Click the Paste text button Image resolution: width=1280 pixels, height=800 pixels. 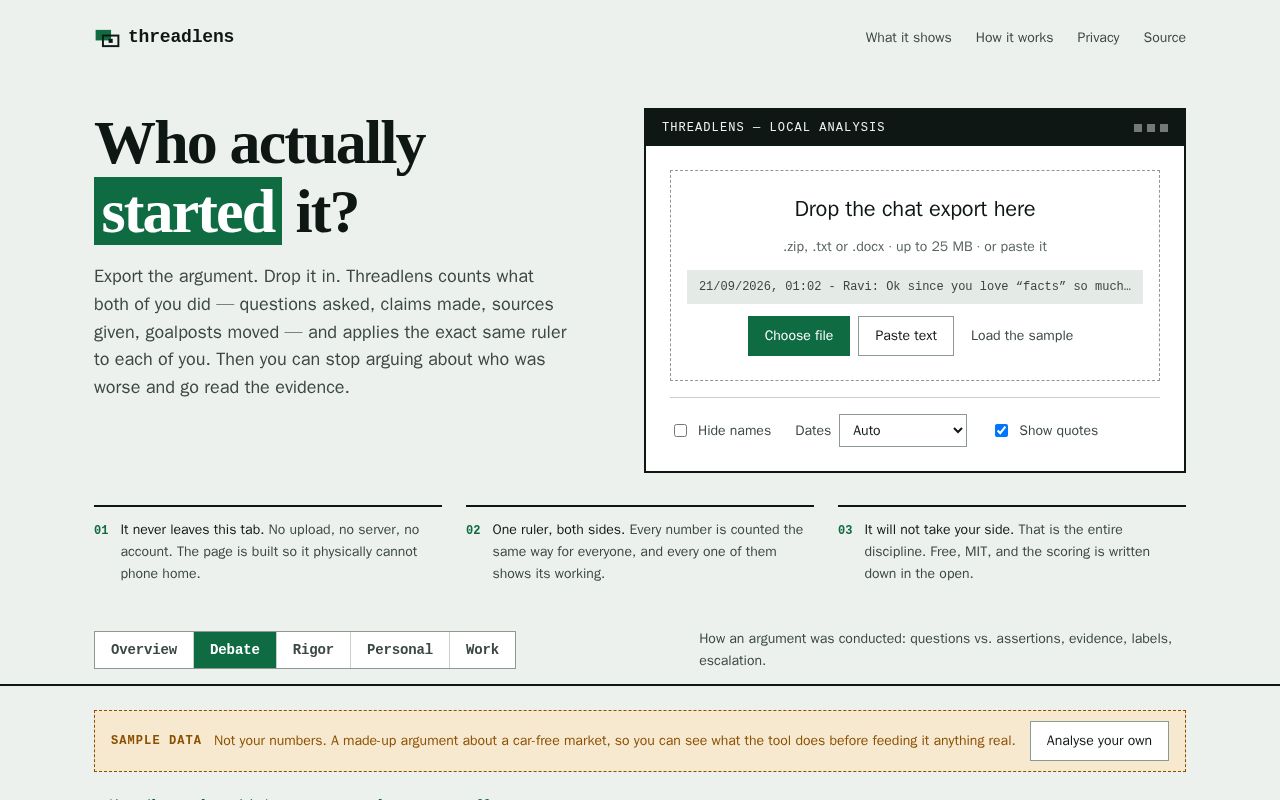(x=906, y=336)
